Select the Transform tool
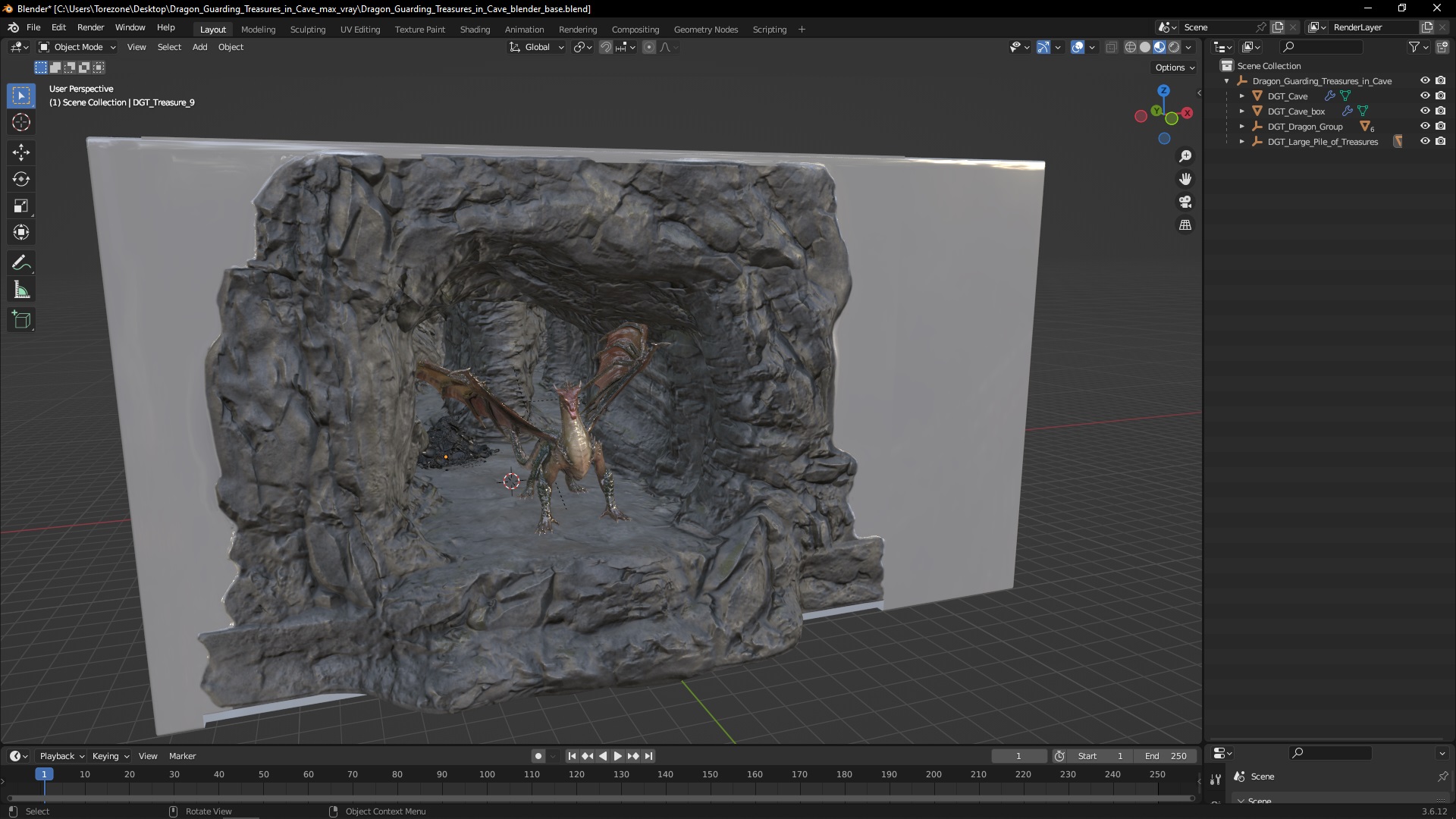 coord(21,232)
